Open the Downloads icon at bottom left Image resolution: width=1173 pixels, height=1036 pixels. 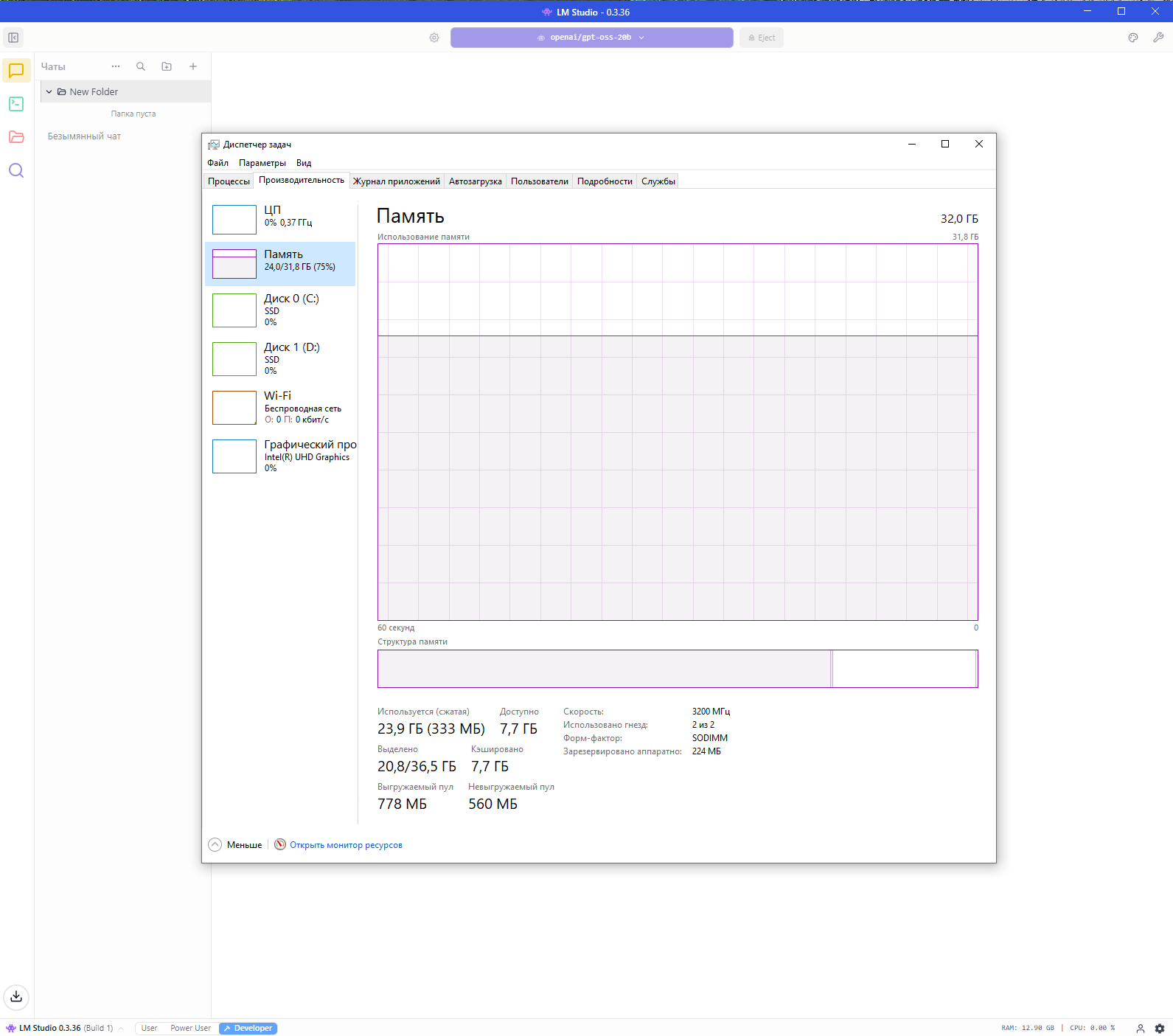[16, 997]
